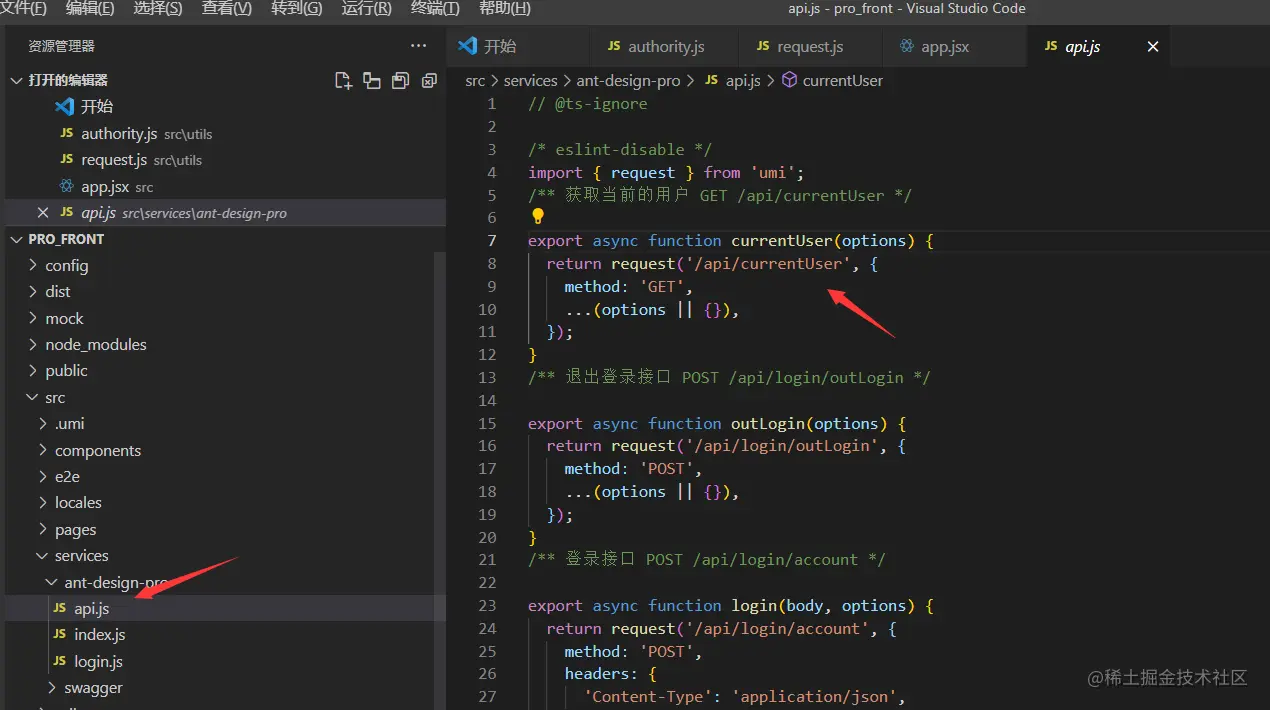The height and width of the screenshot is (710, 1270).
Task: Click the VS Code logo beside 开始 in open editors
Action: point(65,107)
